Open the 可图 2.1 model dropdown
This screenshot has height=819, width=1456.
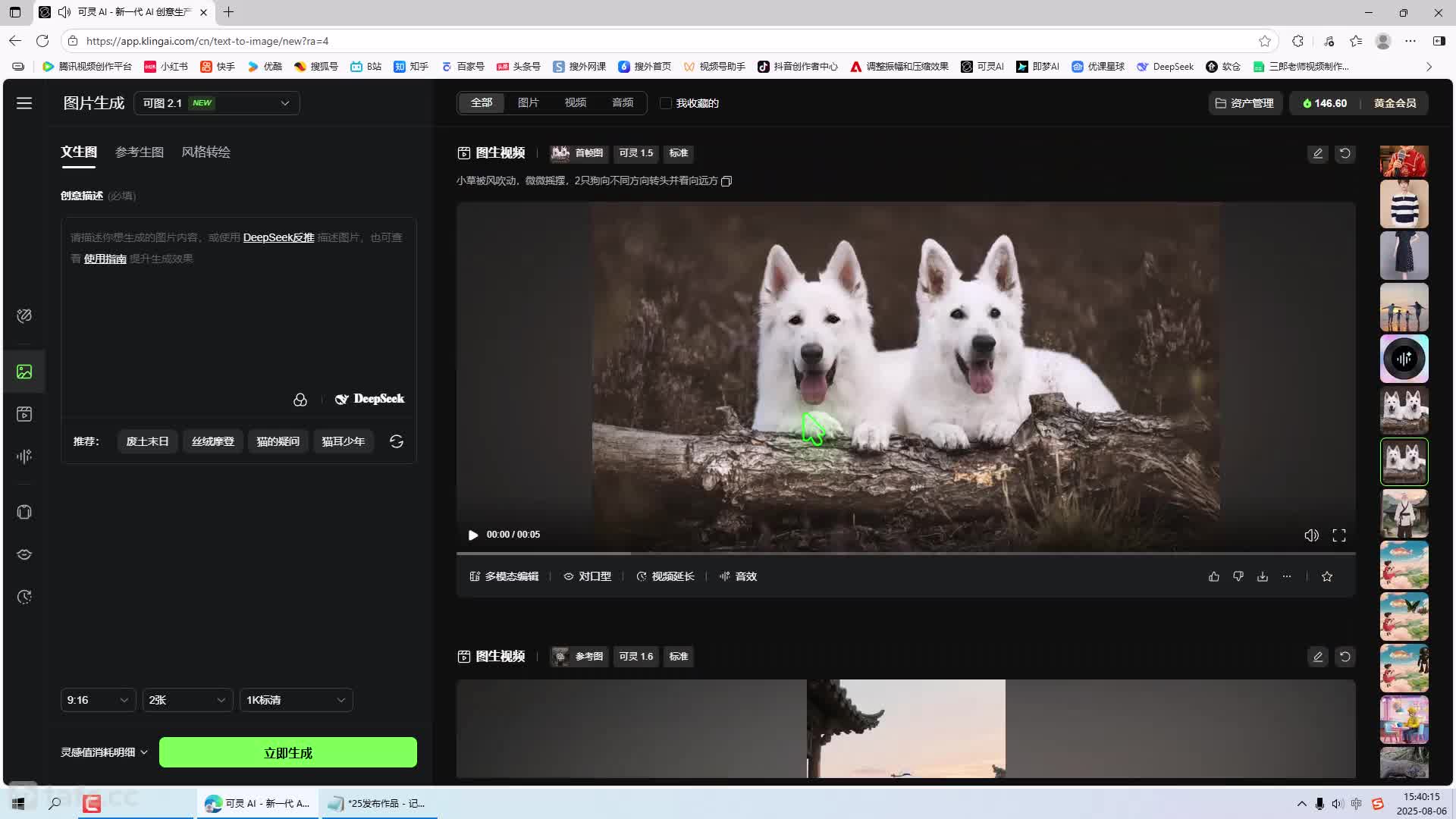point(217,103)
